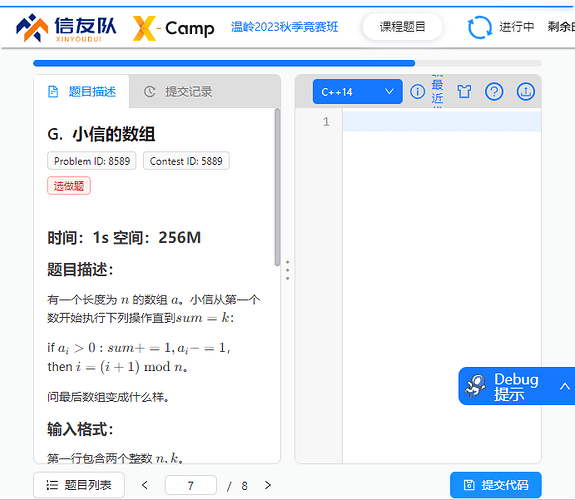Click the Debug 提示 robot icon

pos(475,386)
